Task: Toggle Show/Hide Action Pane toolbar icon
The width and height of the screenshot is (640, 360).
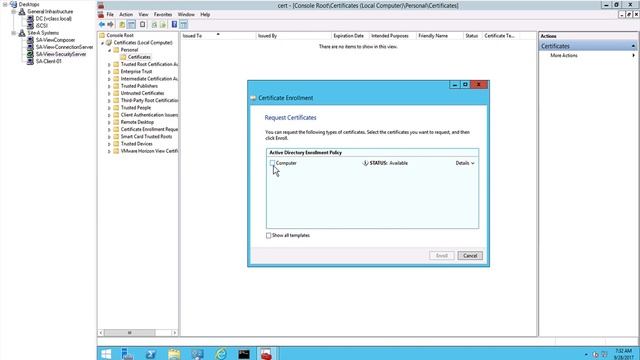Action: pos(184,24)
